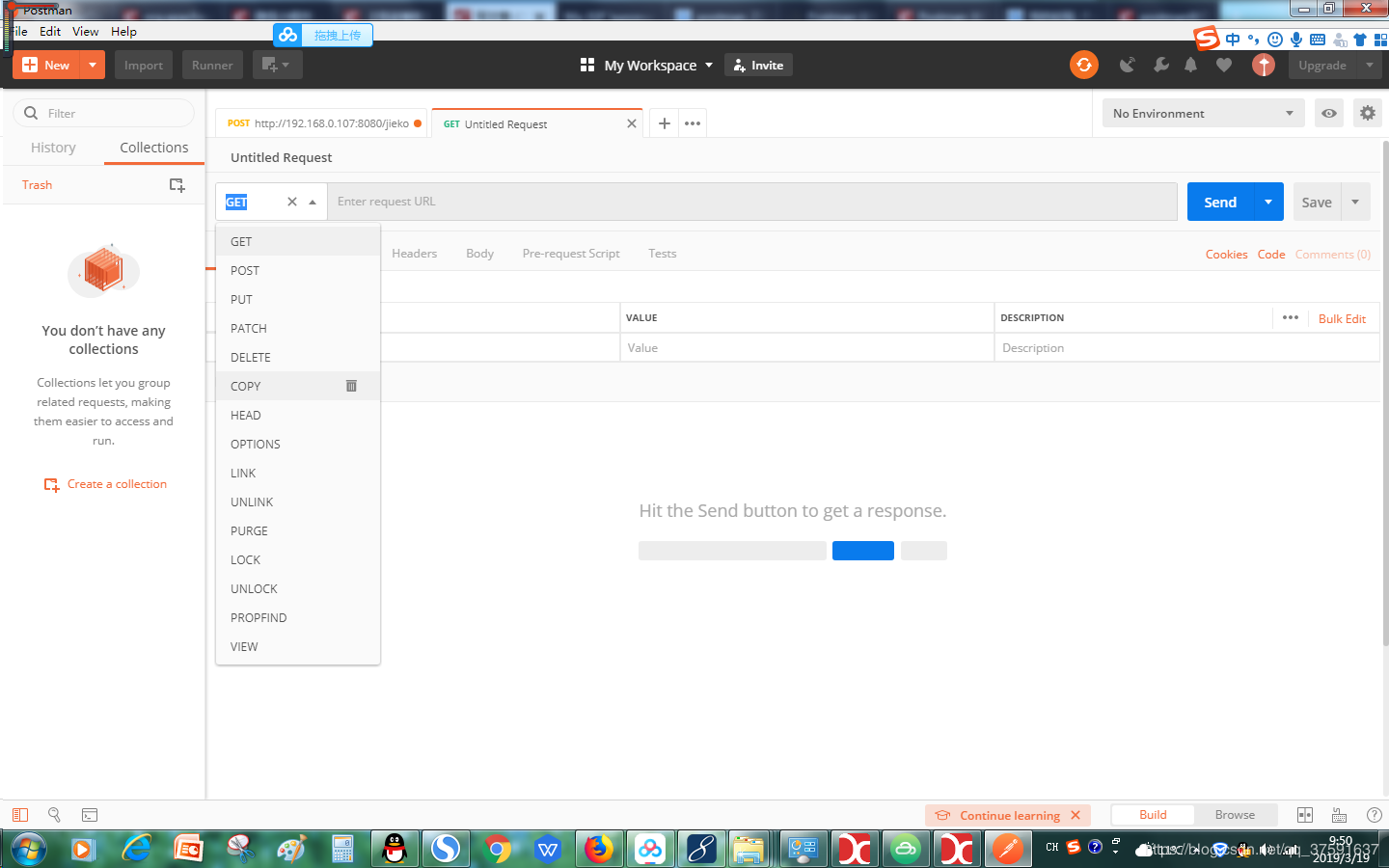Open the Chrome icon in the taskbar

point(498,849)
